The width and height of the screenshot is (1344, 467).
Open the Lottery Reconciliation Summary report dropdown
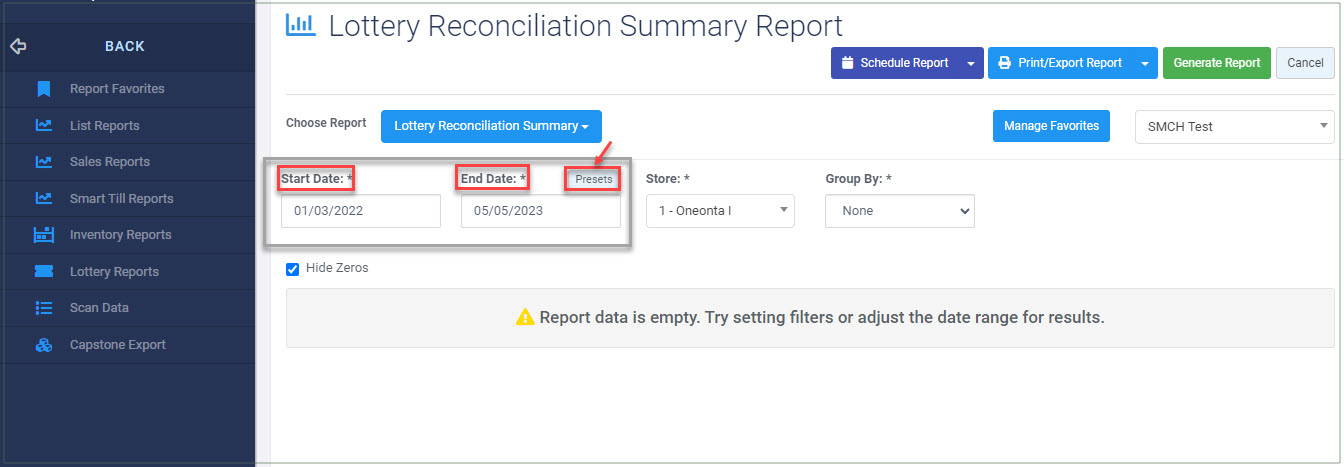click(491, 126)
